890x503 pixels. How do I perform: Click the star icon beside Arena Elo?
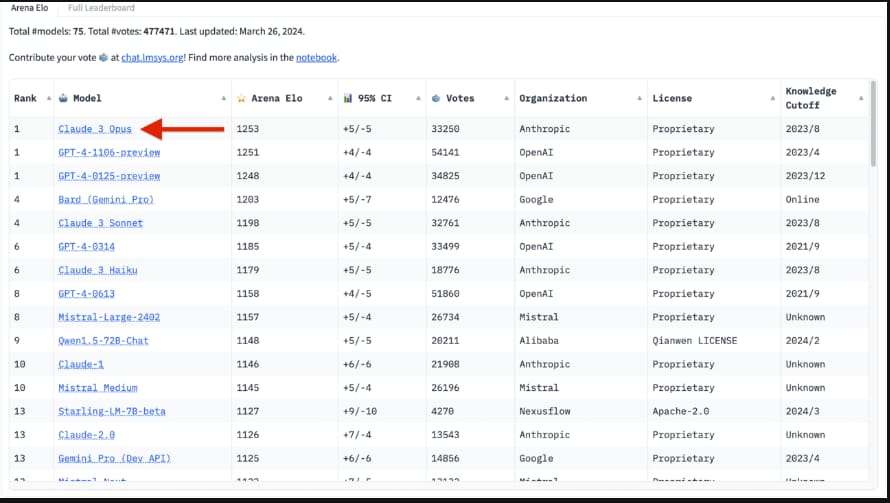click(x=241, y=98)
